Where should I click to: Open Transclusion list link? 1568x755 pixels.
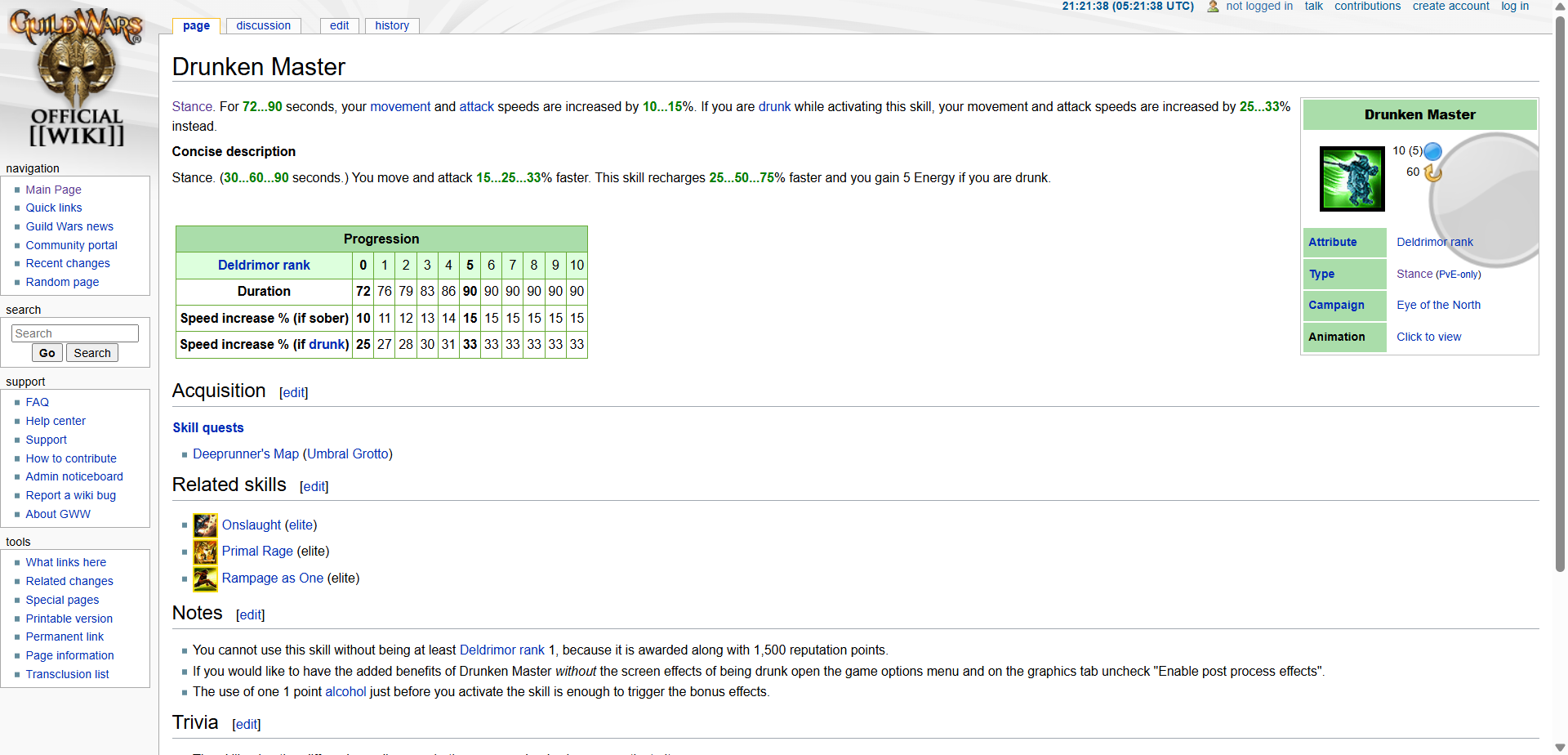(x=67, y=674)
